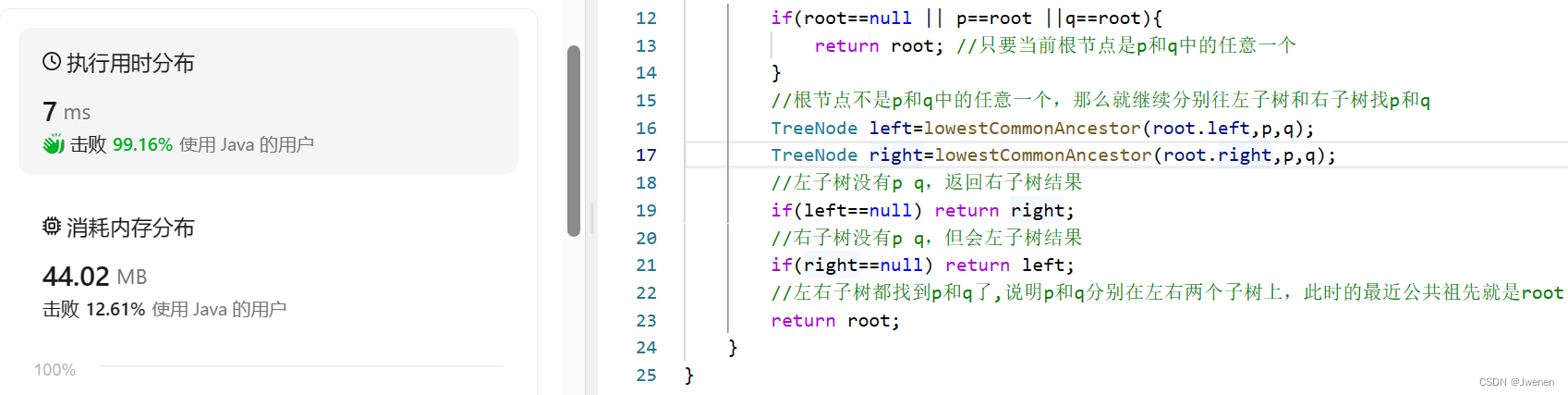
Task: Click line number 24 in gutter
Action: point(646,348)
